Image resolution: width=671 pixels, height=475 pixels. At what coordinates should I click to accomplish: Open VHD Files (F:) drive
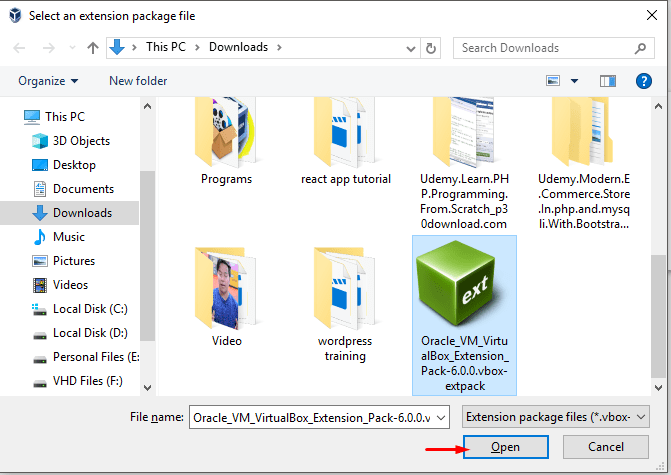[x=77, y=380]
